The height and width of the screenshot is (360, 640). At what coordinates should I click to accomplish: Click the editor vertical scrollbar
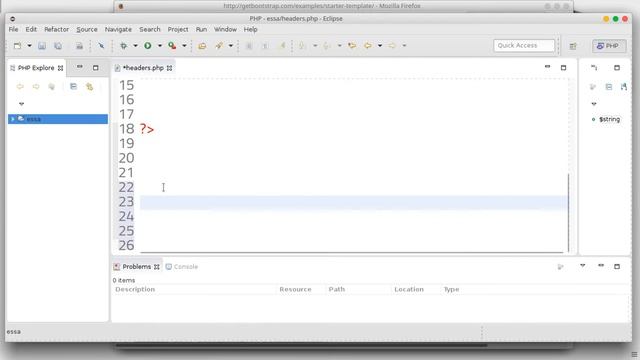[568, 212]
